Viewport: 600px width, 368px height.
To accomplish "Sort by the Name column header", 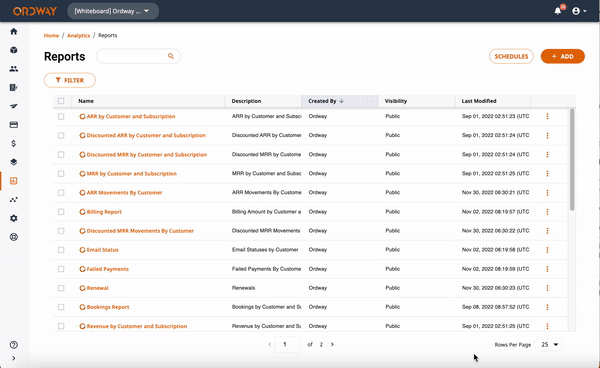I will tap(86, 101).
